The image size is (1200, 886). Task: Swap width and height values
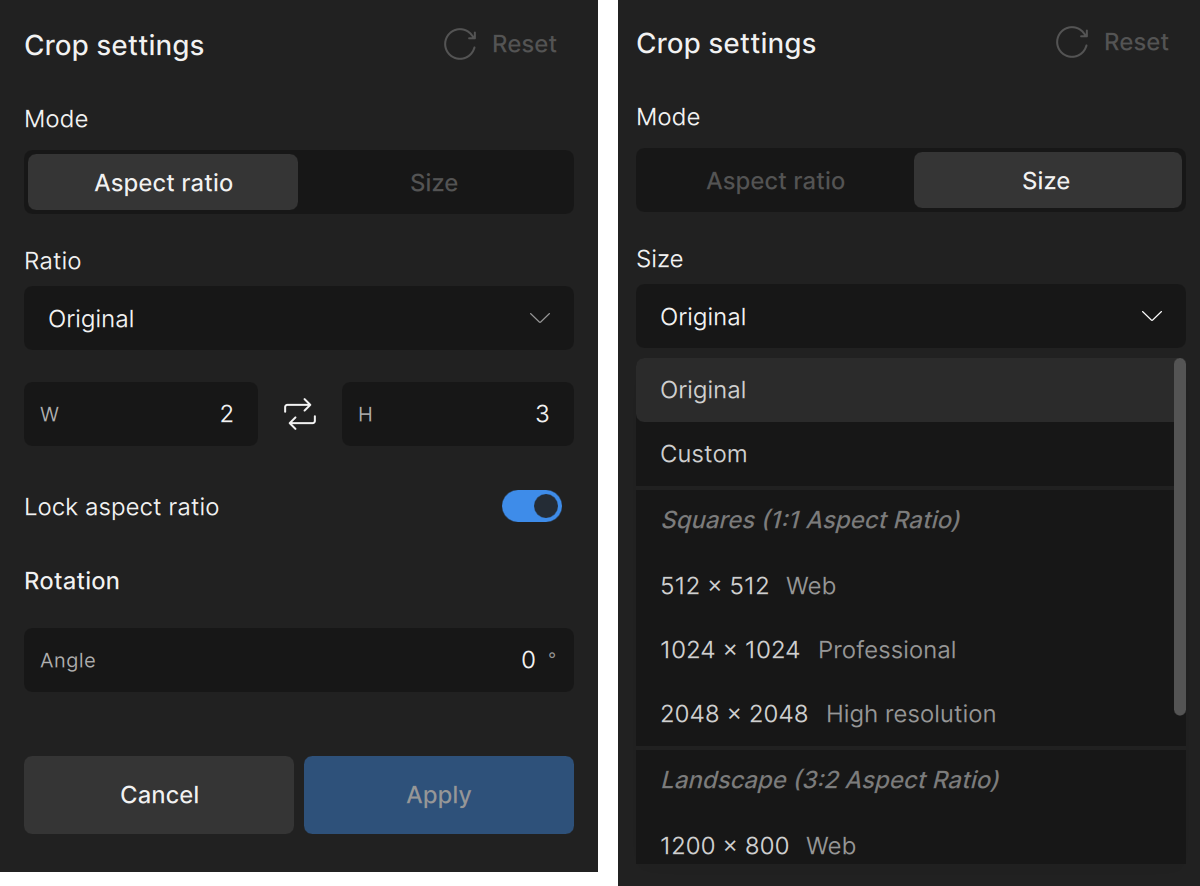(x=300, y=414)
